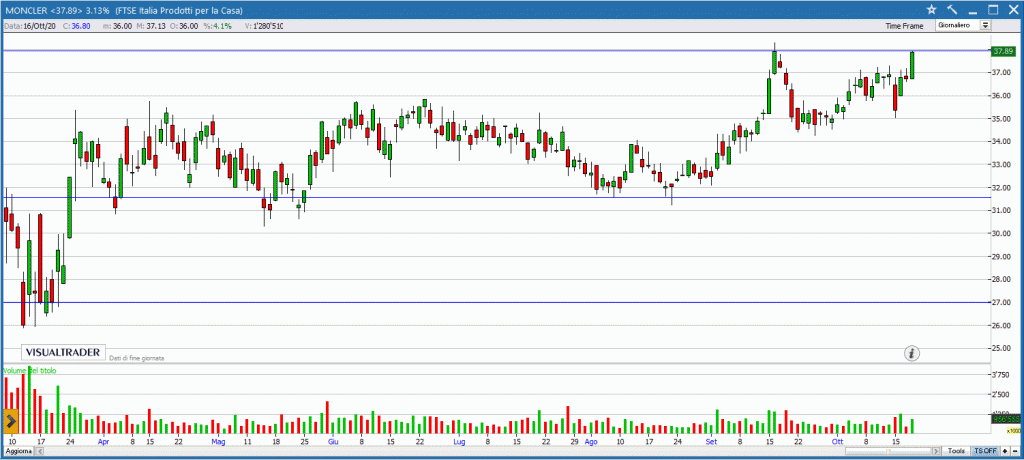Click the 3'750 volume axis label
The height and width of the screenshot is (460, 1024).
(1000, 375)
